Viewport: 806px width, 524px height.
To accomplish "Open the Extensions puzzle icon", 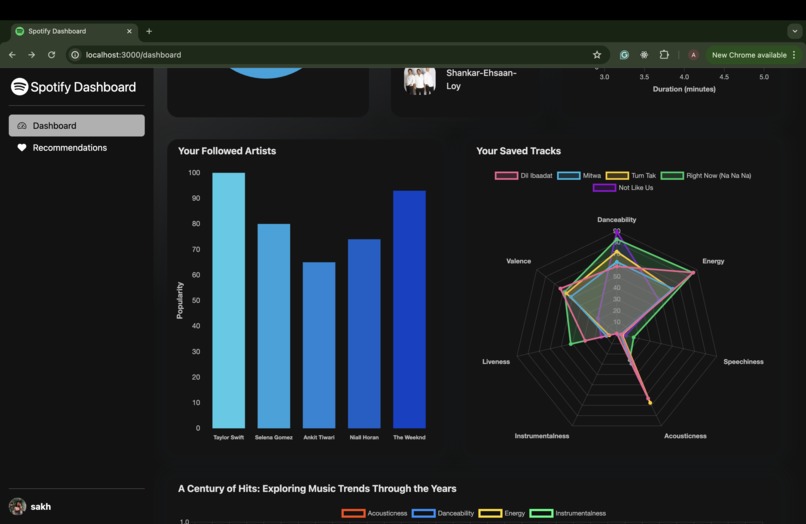I will tap(664, 55).
